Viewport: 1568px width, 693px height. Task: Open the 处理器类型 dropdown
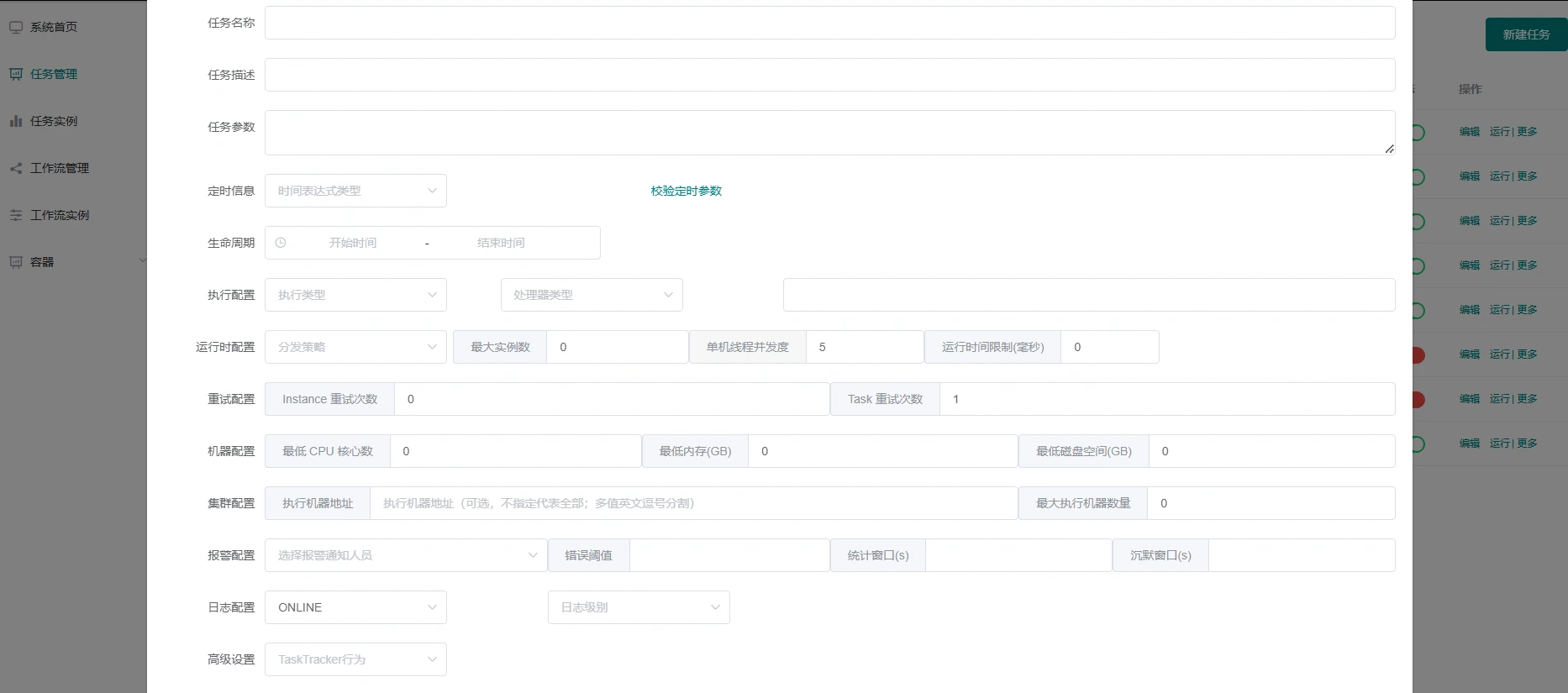(592, 295)
